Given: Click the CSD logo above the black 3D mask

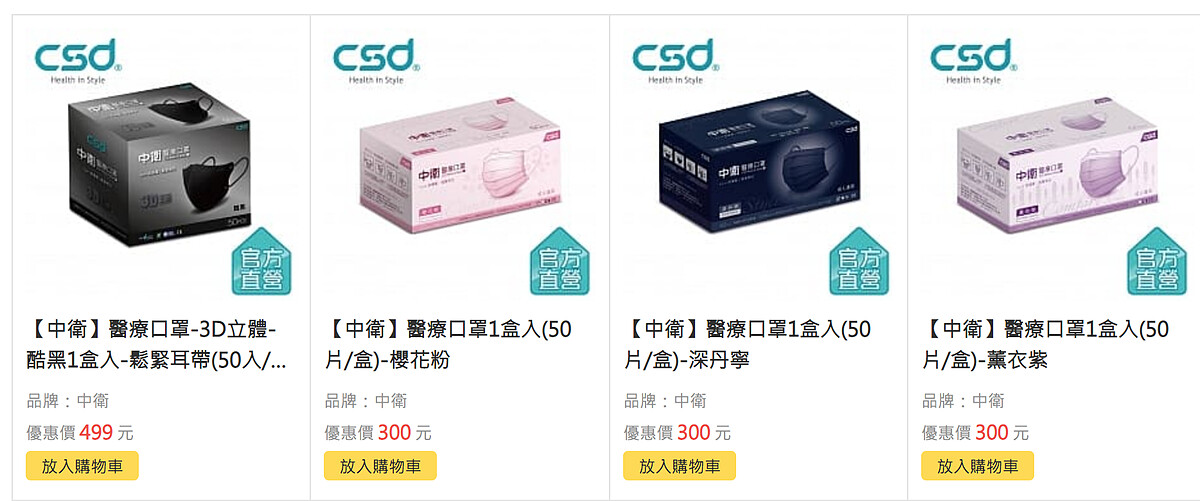Looking at the screenshot, I should (77, 60).
